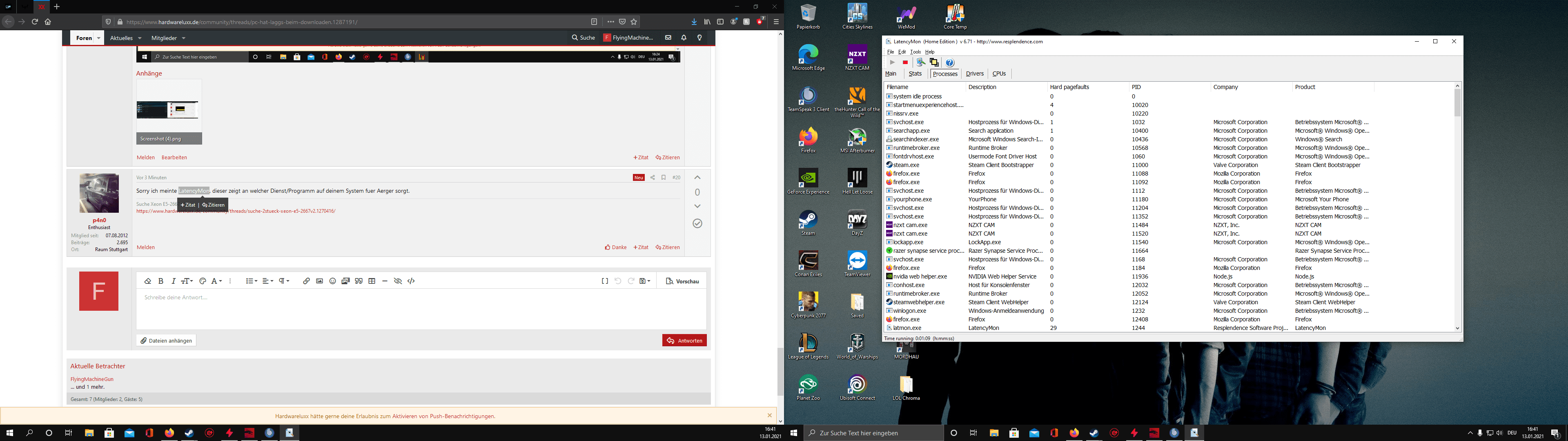Open the smiley emoji picker in editor
Viewport: 1568px width, 441px height.
click(x=332, y=281)
